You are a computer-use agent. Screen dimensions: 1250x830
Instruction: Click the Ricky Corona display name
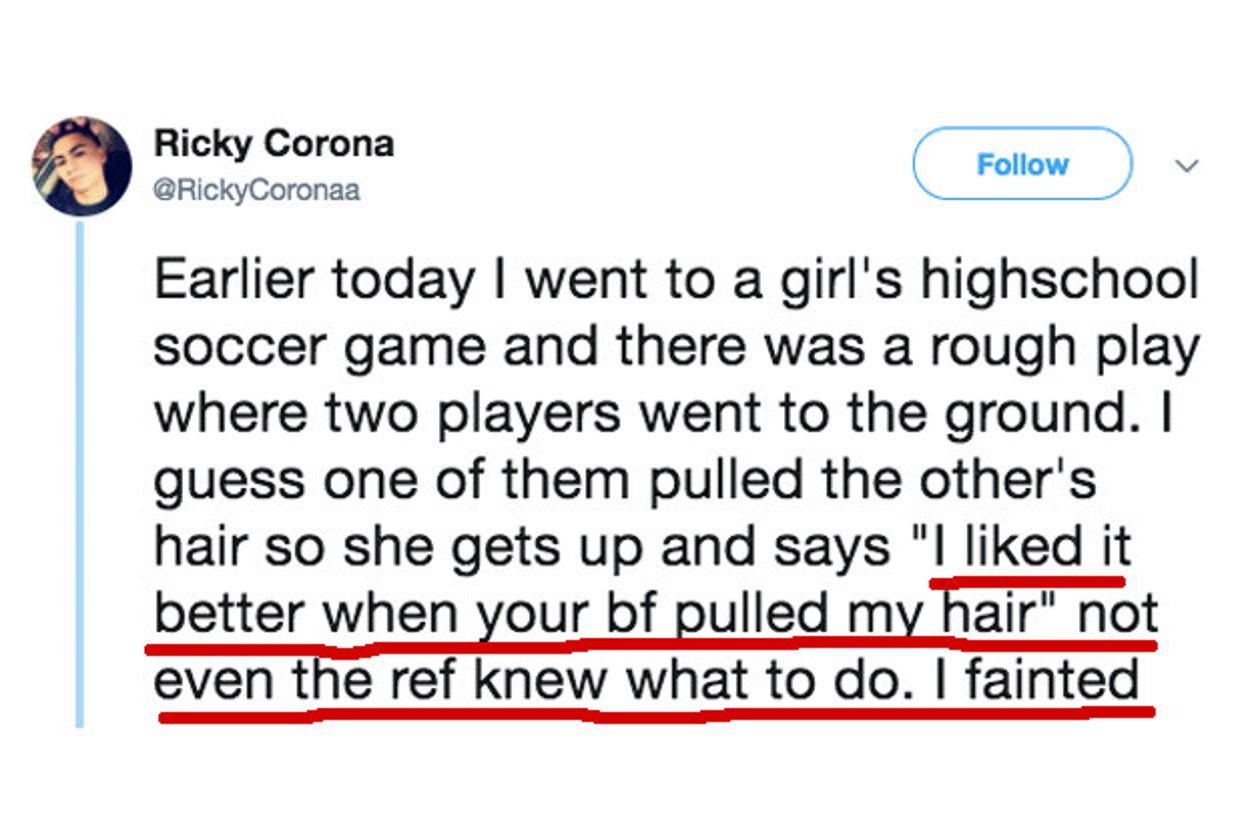point(273,144)
